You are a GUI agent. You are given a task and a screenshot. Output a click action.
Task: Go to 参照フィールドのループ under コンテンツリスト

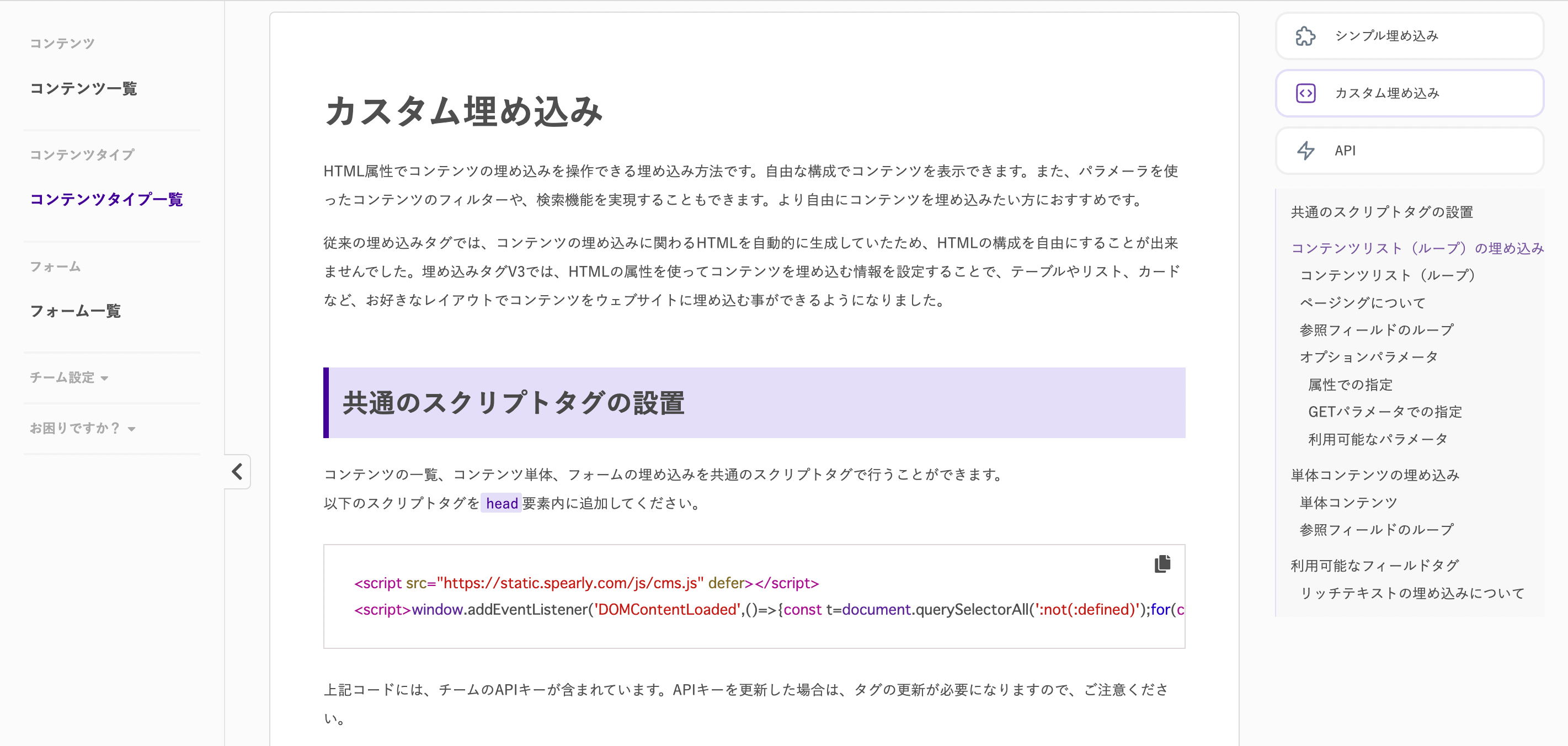coord(1376,330)
